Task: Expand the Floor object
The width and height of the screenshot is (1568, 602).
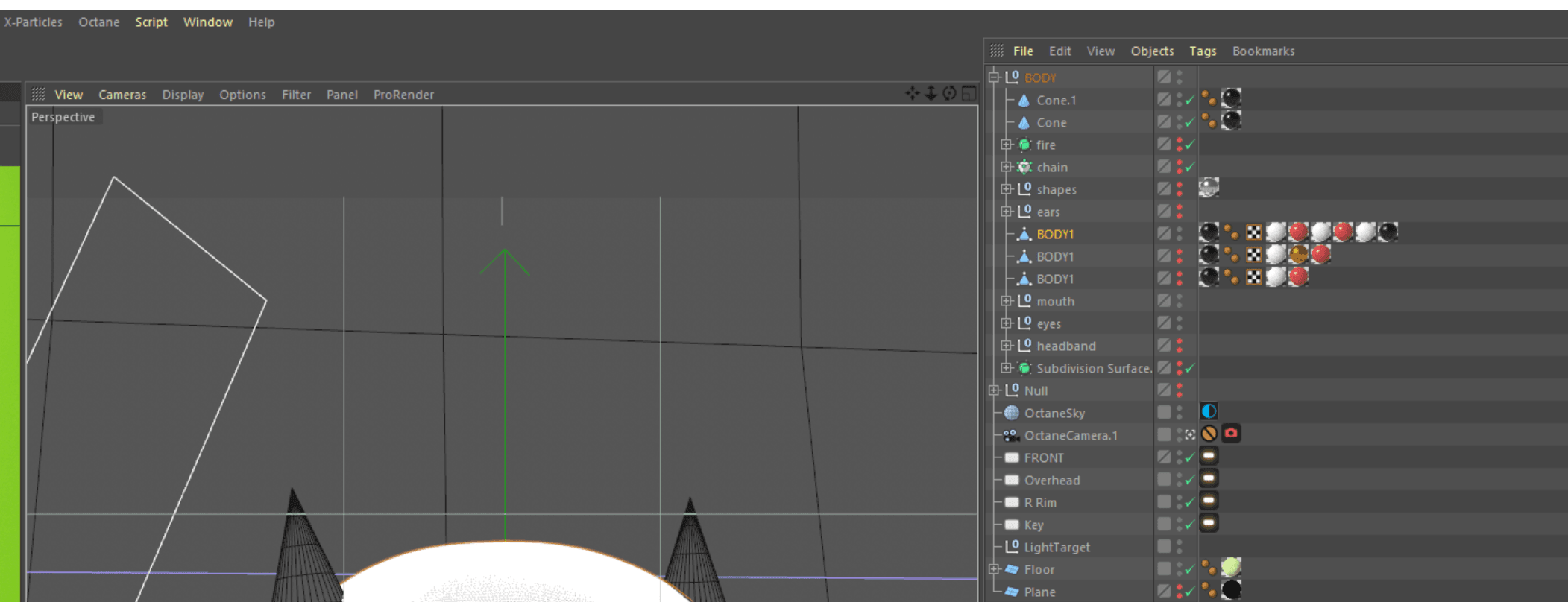Action: (x=994, y=569)
